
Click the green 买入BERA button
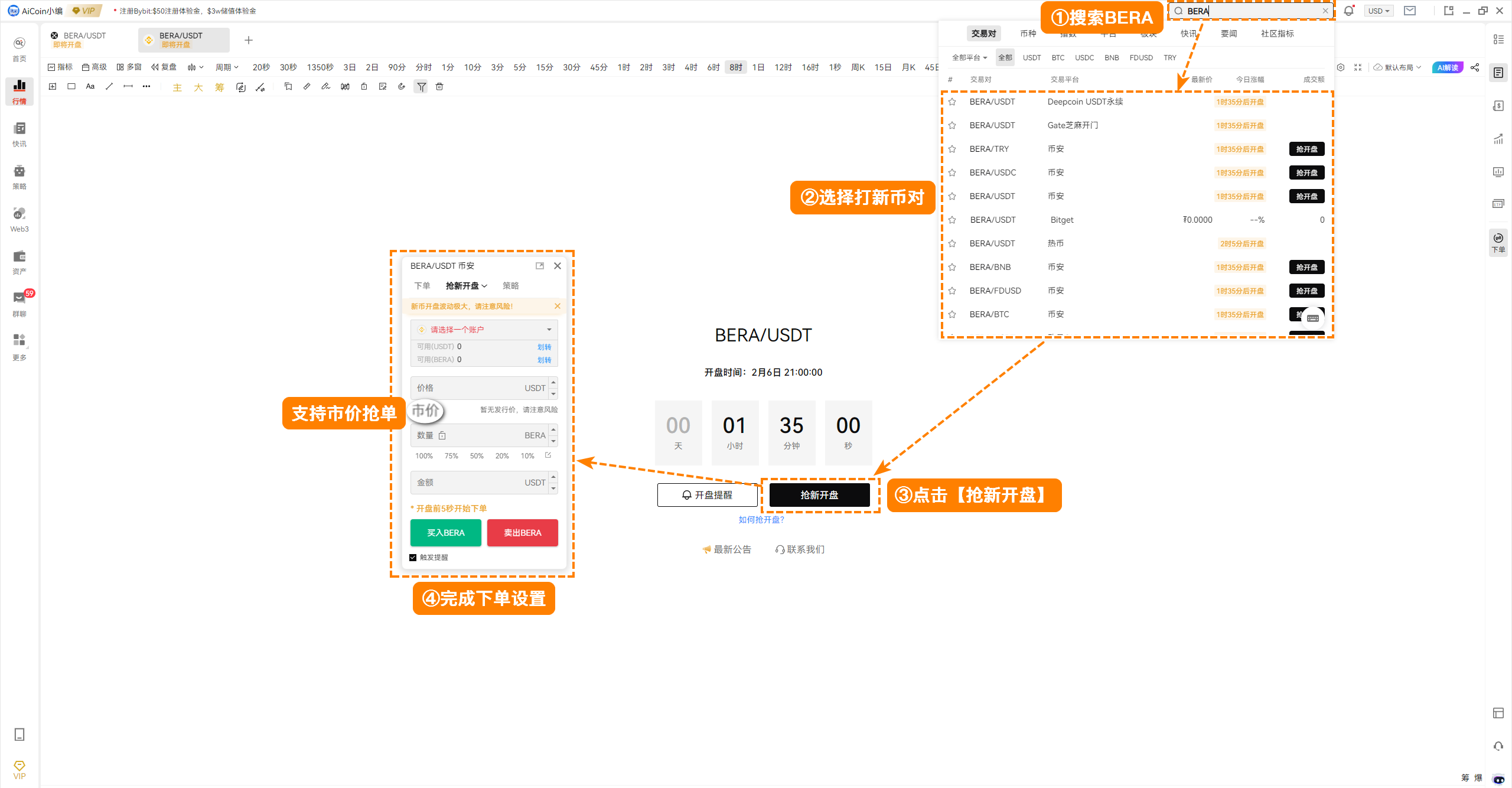click(x=446, y=533)
